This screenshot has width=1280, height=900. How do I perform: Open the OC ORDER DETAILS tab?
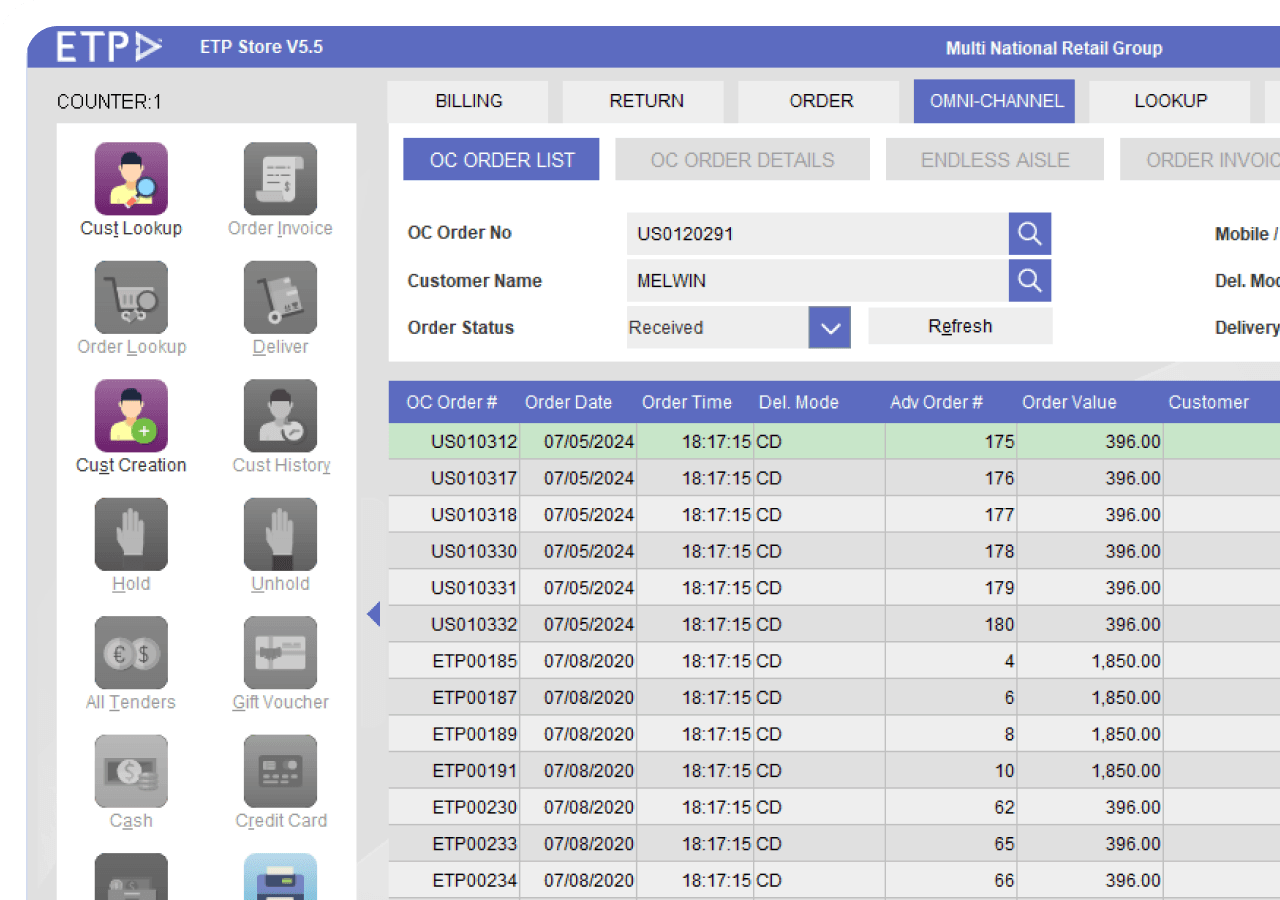742,160
